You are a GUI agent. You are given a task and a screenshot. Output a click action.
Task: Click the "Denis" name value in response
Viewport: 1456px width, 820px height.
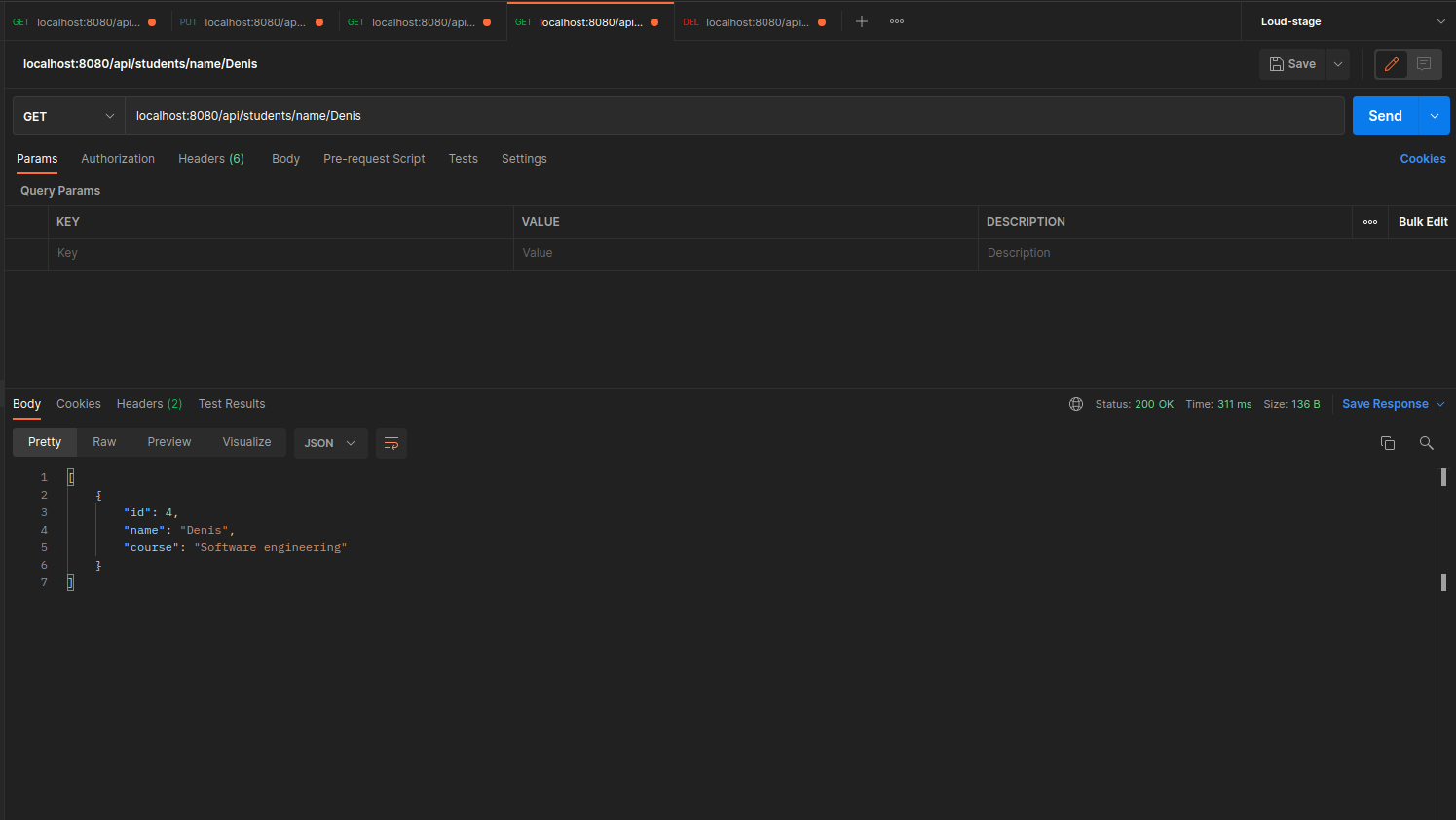(x=205, y=530)
